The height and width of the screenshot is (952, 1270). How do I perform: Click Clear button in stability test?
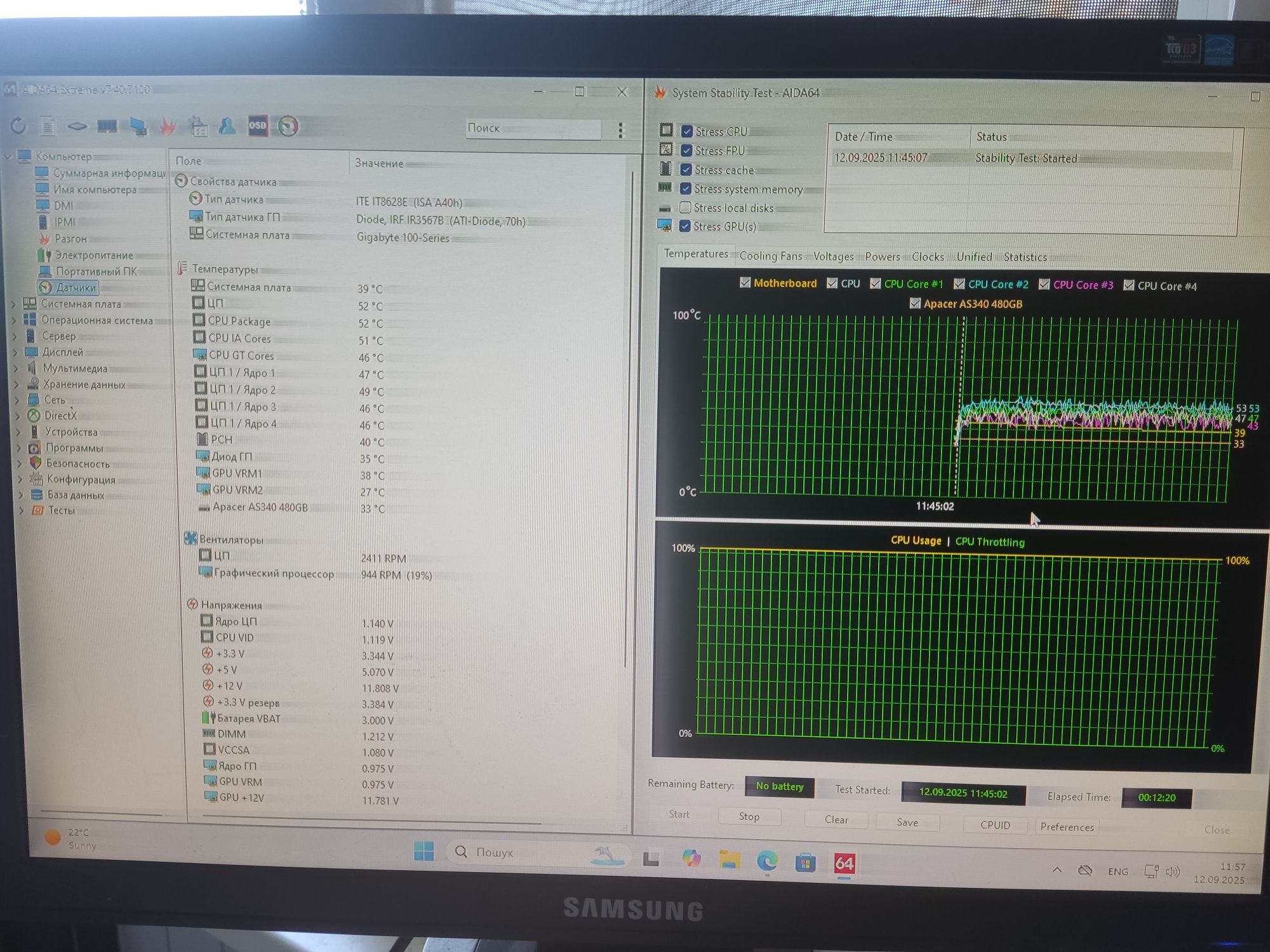pos(836,820)
